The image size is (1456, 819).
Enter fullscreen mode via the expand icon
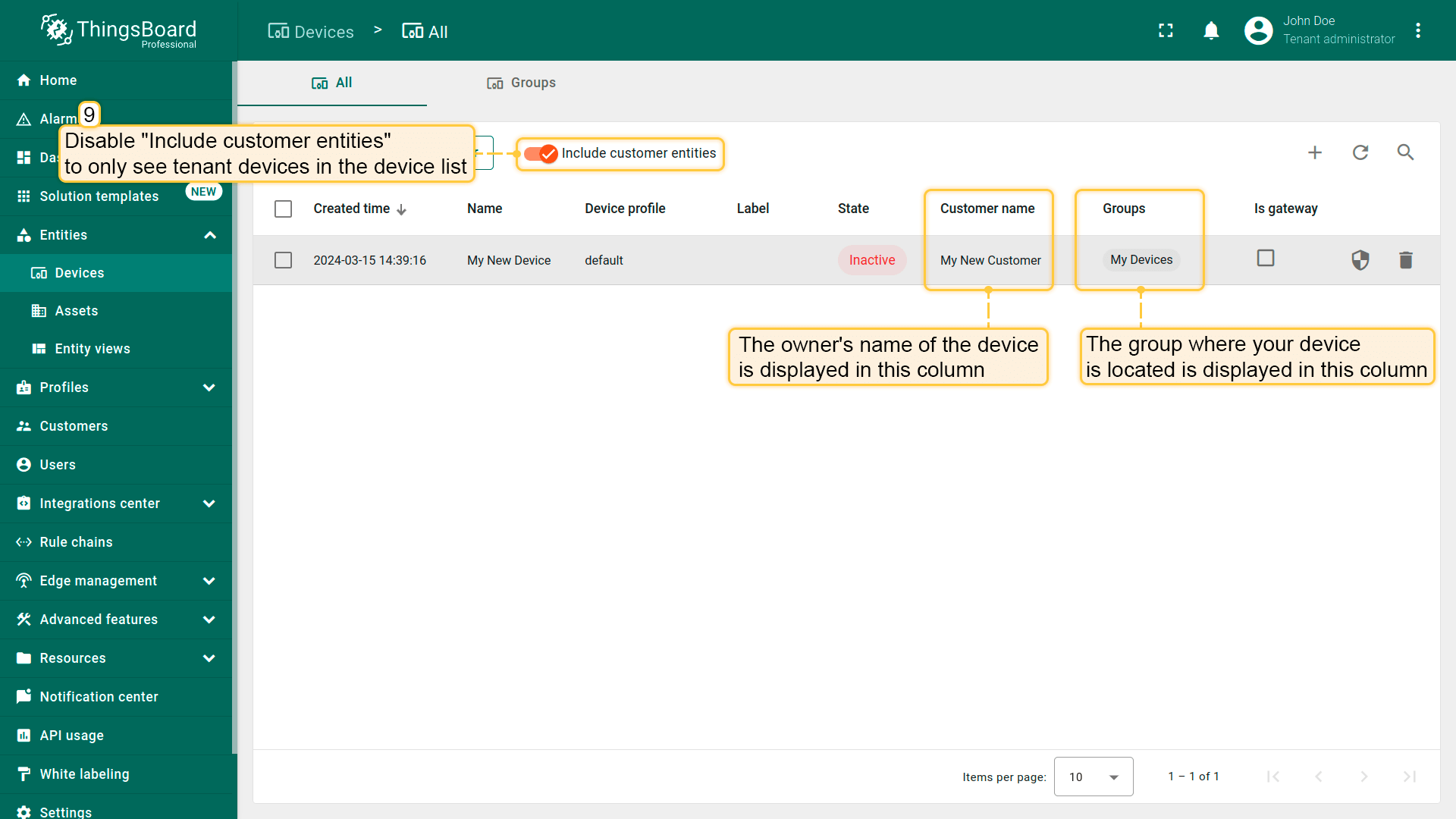tap(1166, 30)
